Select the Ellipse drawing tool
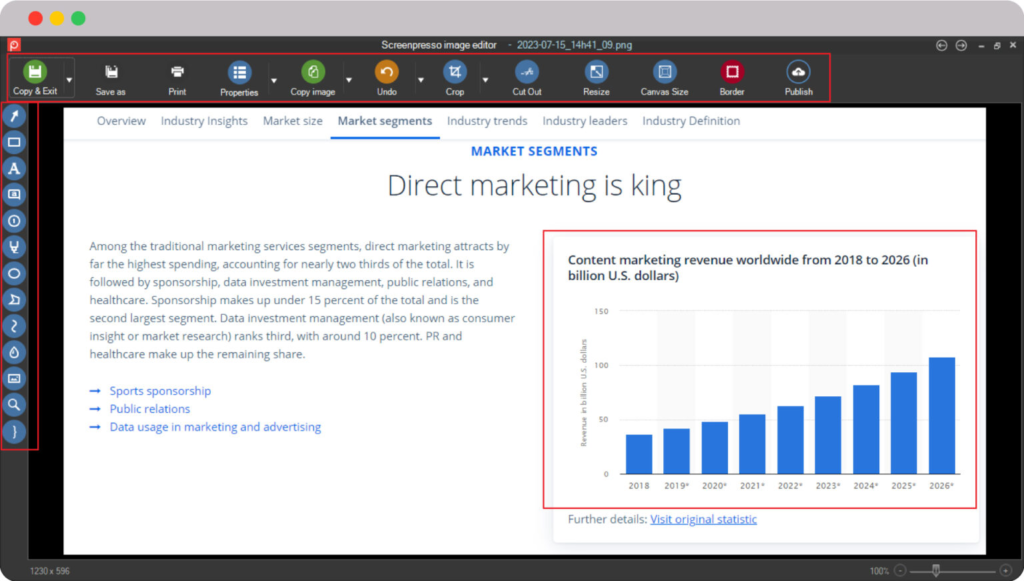Screen dimensions: 1024x581 coord(15,273)
